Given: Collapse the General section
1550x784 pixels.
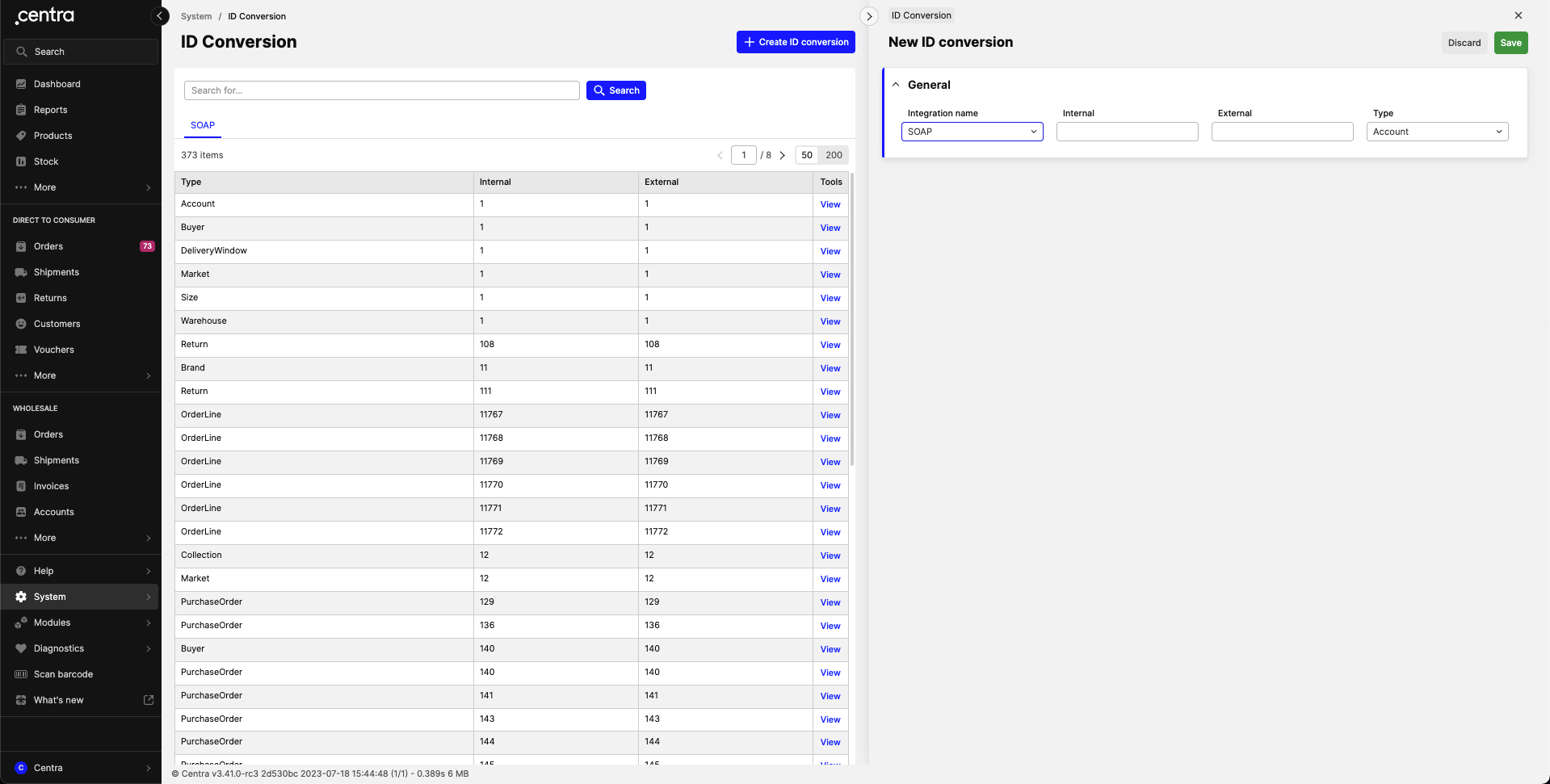Looking at the screenshot, I should (x=896, y=85).
